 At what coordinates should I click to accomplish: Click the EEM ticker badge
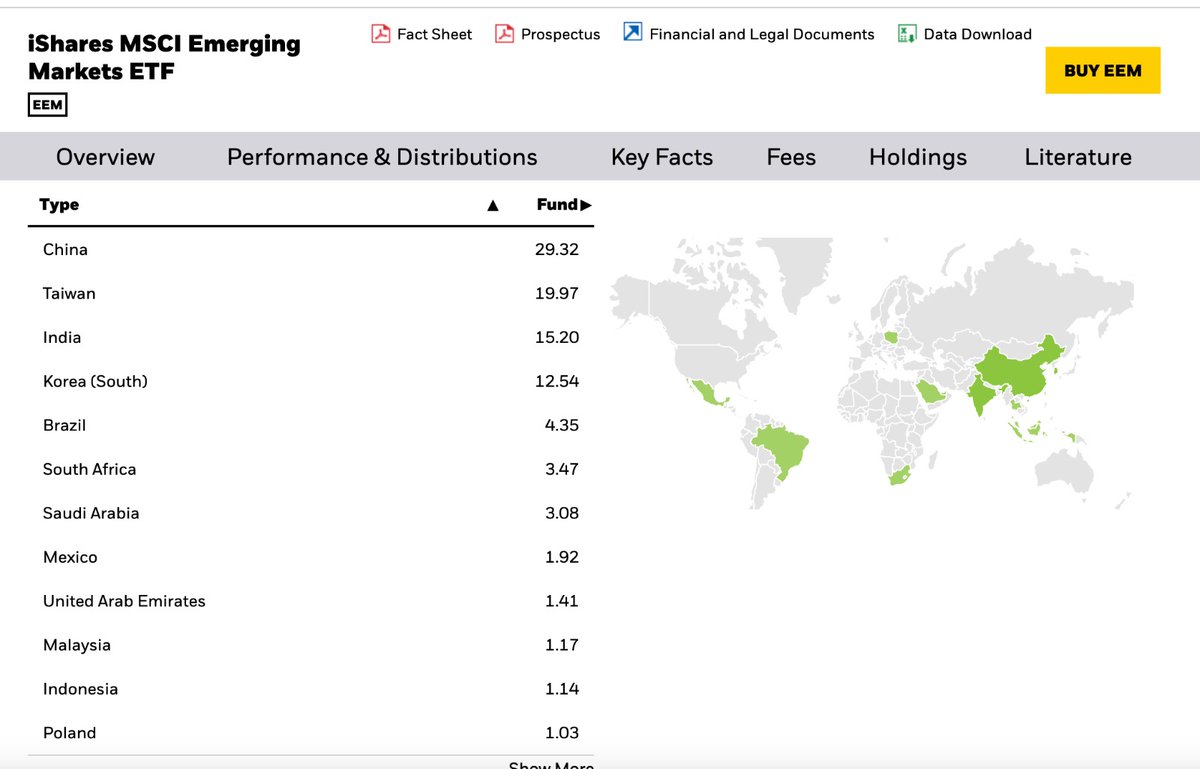48,105
